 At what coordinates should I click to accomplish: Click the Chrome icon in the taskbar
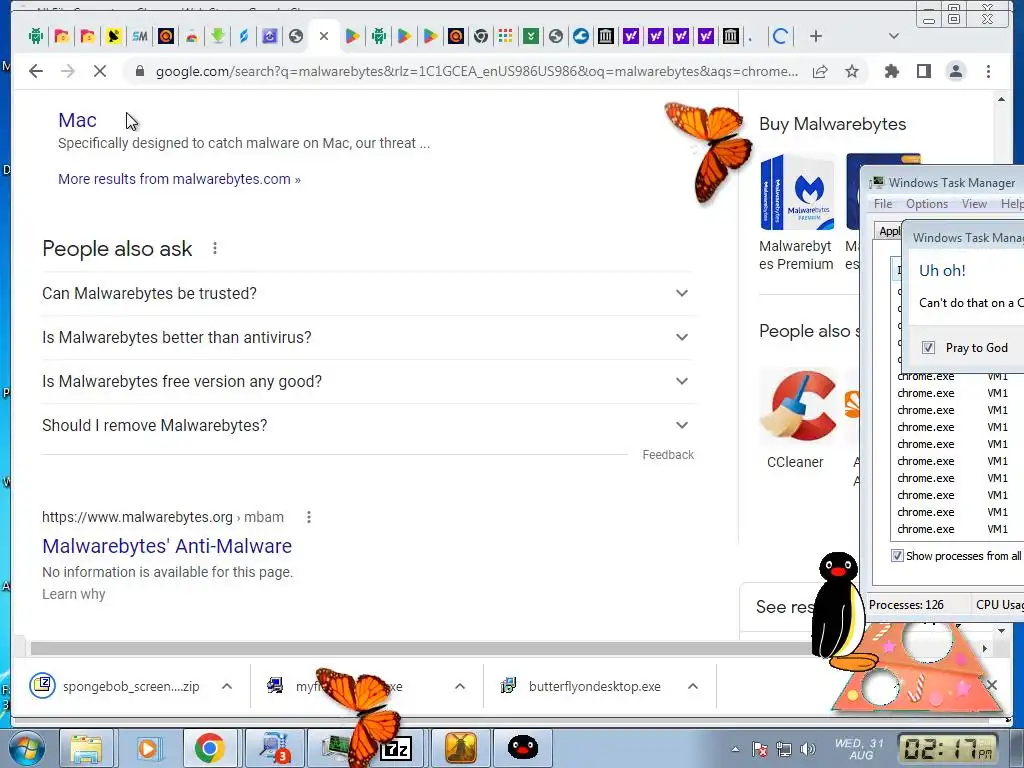click(x=209, y=748)
